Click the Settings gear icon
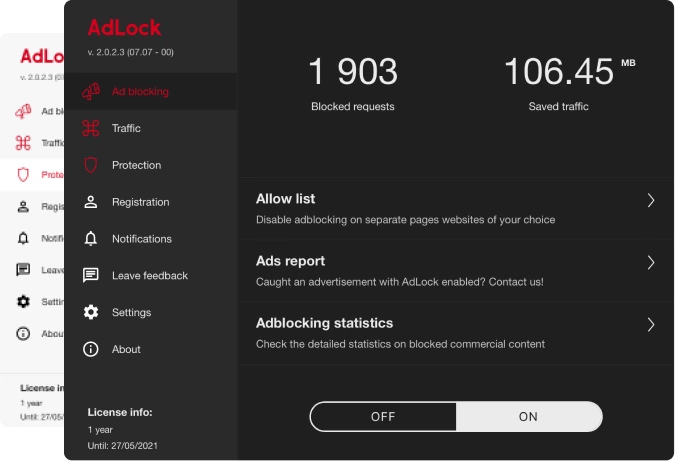This screenshot has height=461, width=675. 91,312
